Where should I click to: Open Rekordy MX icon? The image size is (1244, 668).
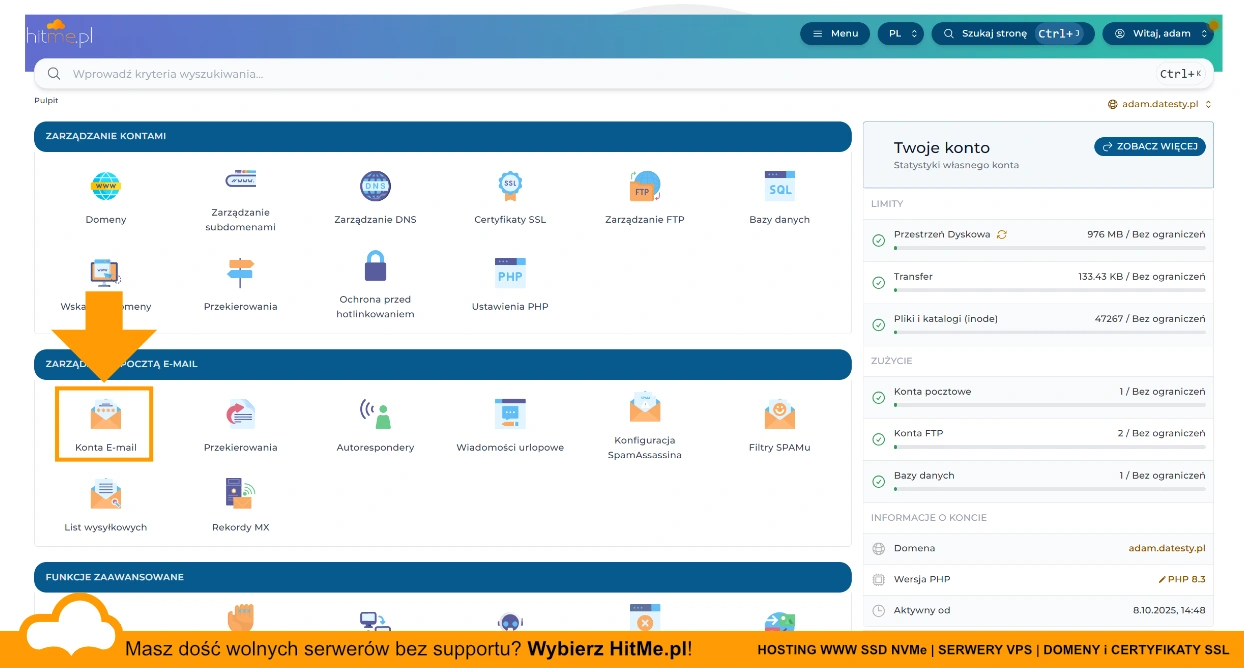pos(241,493)
